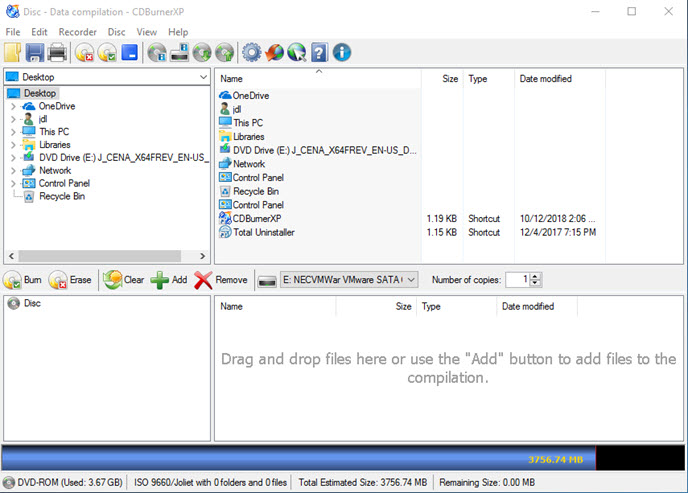Sort upper file list by Date modified

click(x=559, y=79)
